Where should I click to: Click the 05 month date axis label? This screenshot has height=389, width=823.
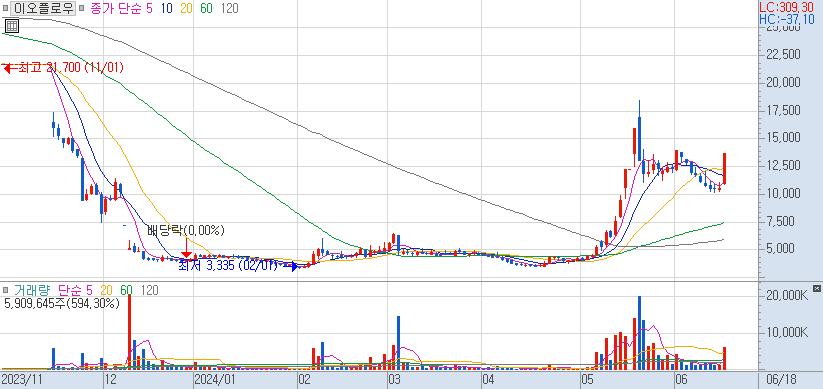pos(587,379)
